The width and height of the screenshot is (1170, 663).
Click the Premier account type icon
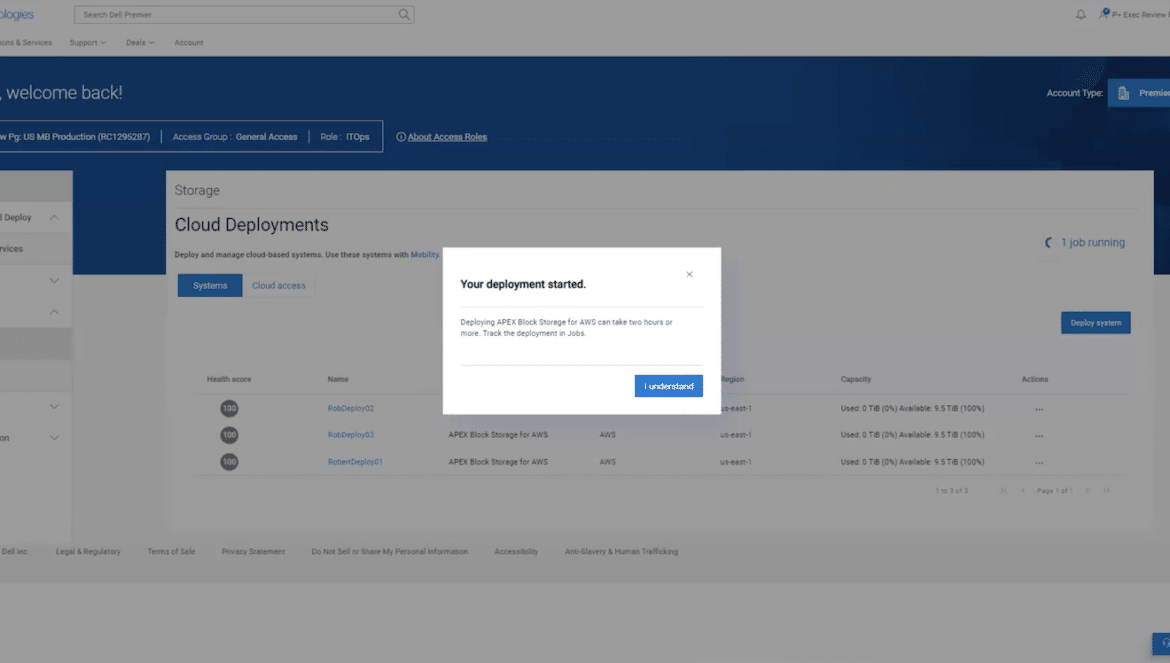point(1123,93)
